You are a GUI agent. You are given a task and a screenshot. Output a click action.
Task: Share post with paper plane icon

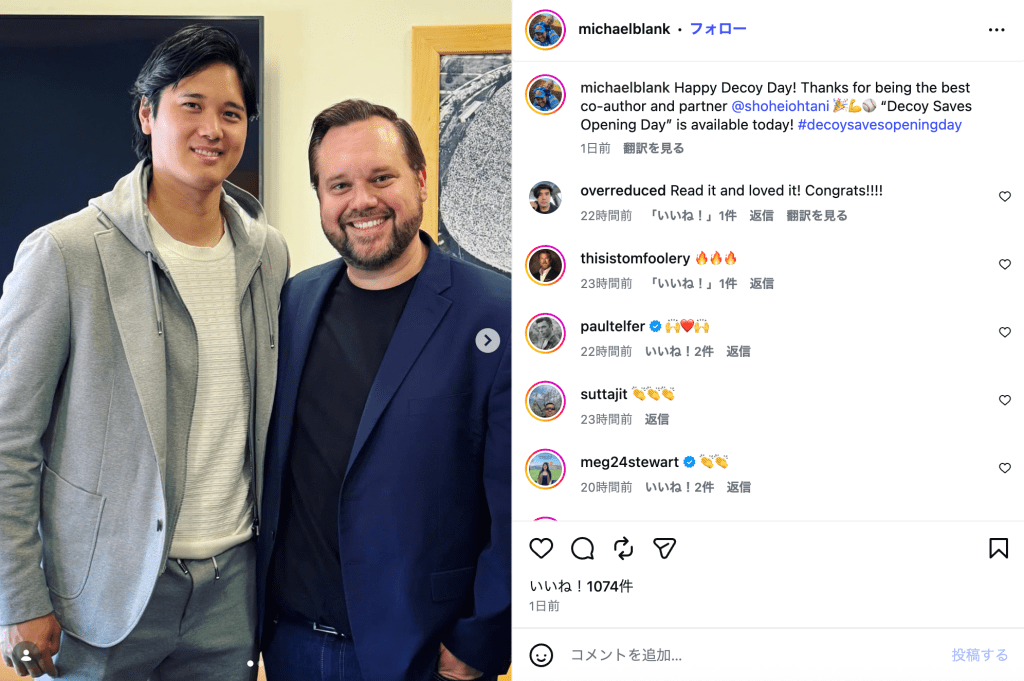pos(664,548)
